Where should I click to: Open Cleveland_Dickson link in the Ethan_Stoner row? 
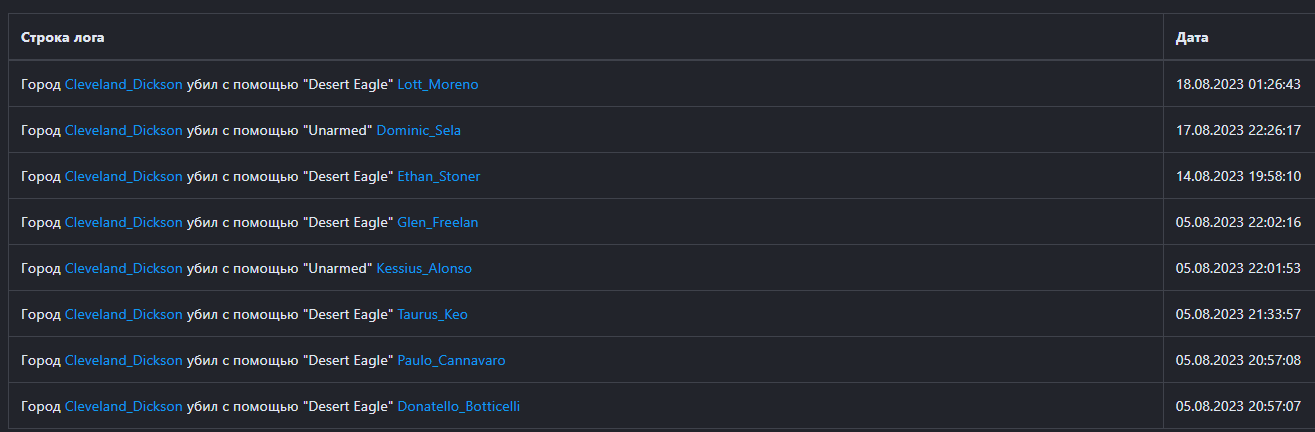(x=123, y=177)
